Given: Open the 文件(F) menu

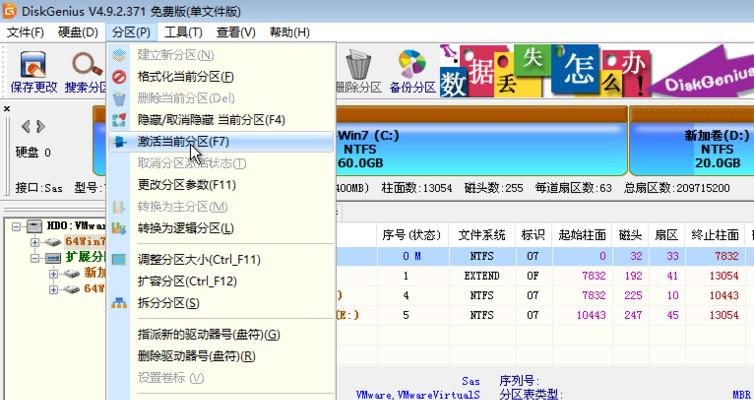Looking at the screenshot, I should 25,33.
